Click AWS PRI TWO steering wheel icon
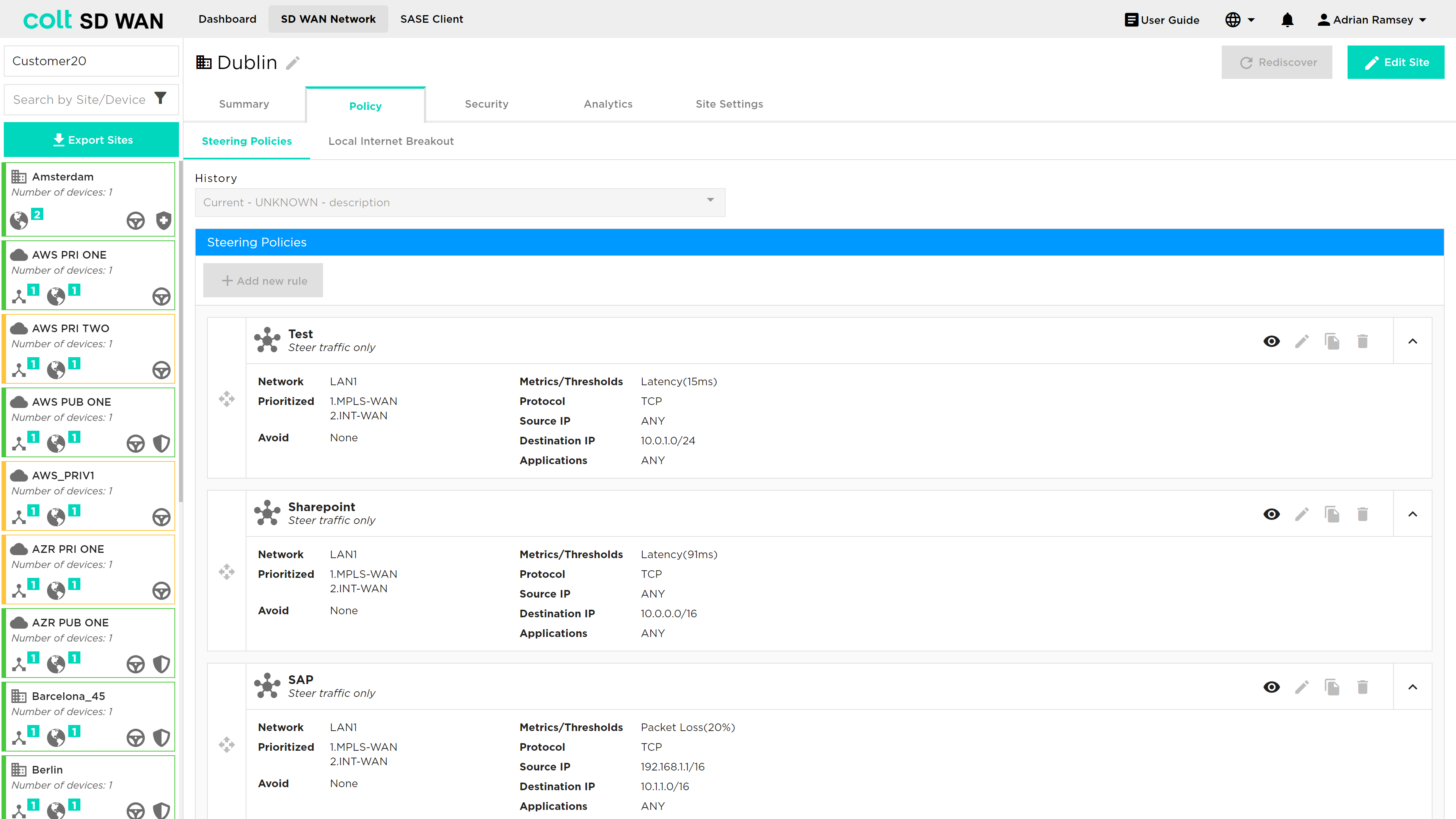Screen dimensions: 1456x819 (162, 370)
